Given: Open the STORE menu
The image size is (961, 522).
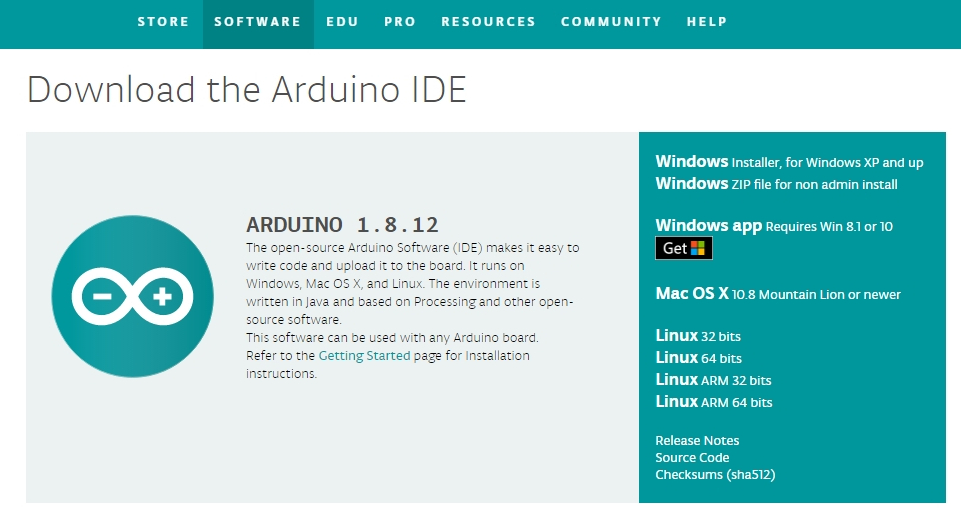Looking at the screenshot, I should [x=163, y=22].
